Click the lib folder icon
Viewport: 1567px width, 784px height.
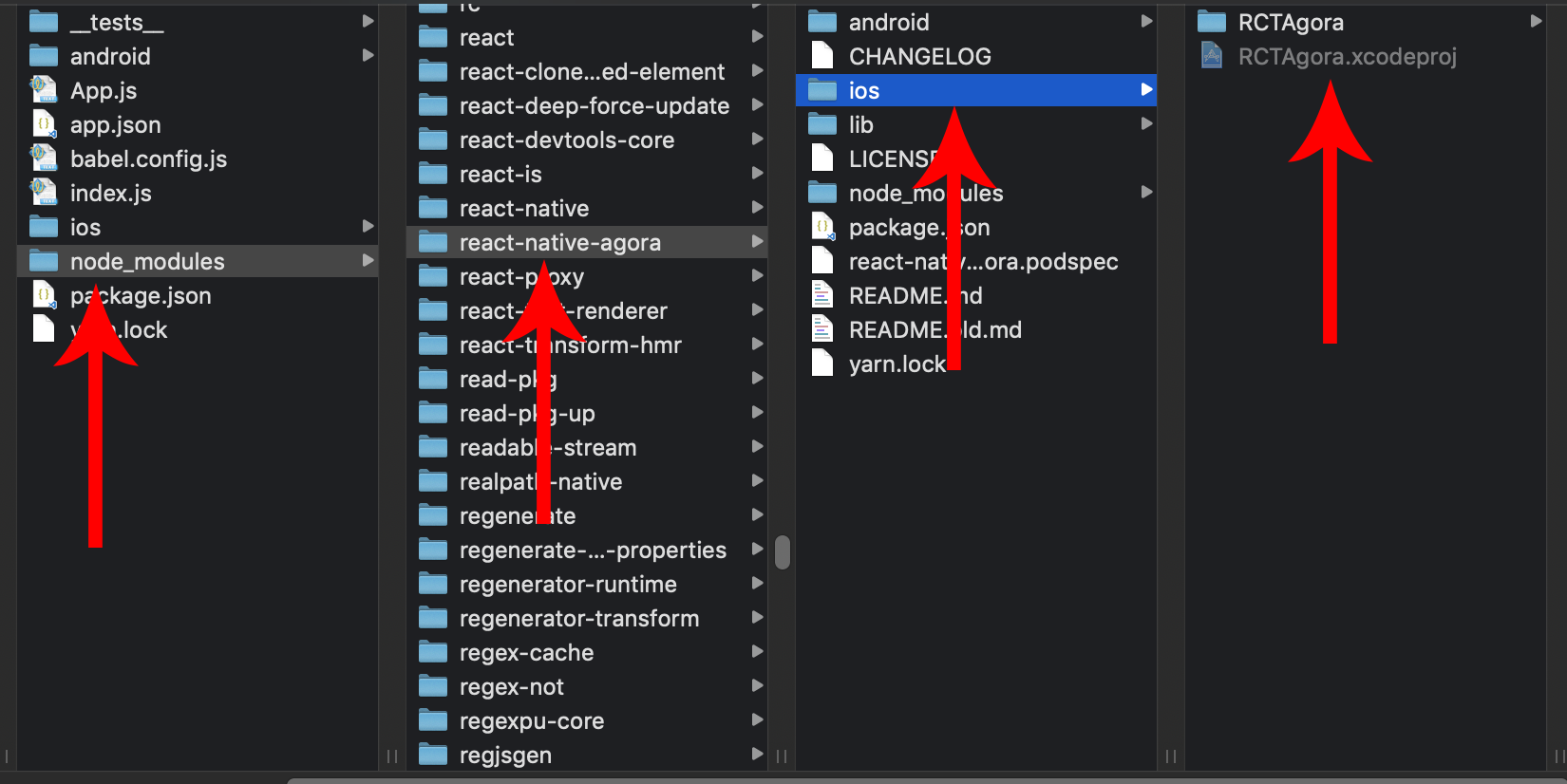822,124
